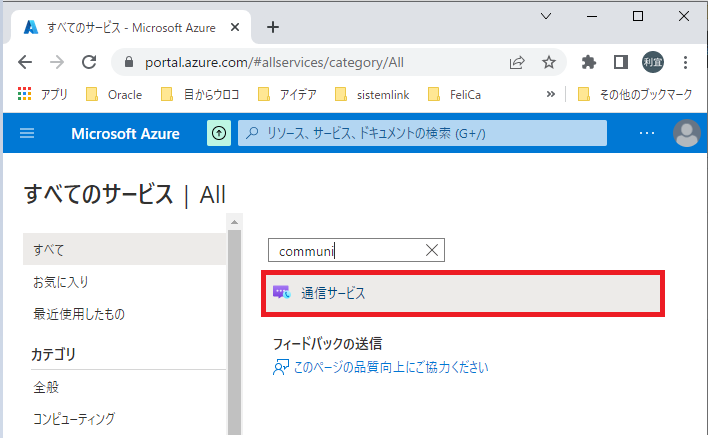Viewport: 711px width, 438px height.
Task: Click the sidebar vertical scrollbar thumb
Action: click(x=234, y=332)
